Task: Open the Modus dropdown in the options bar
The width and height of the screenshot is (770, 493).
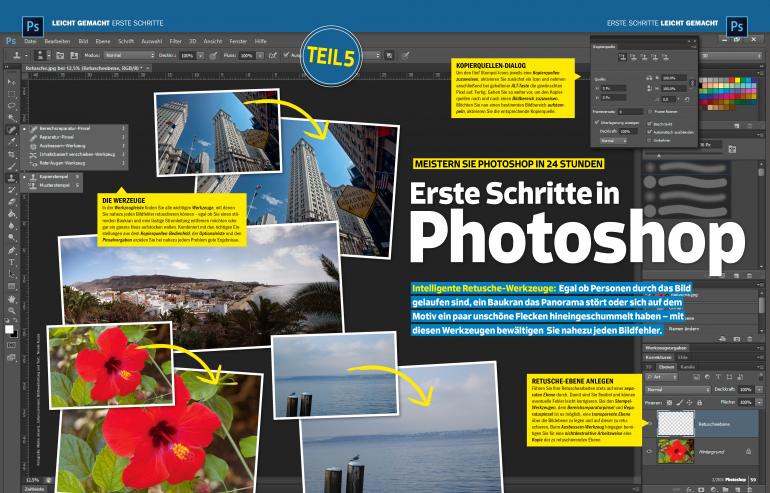Action: [129, 55]
